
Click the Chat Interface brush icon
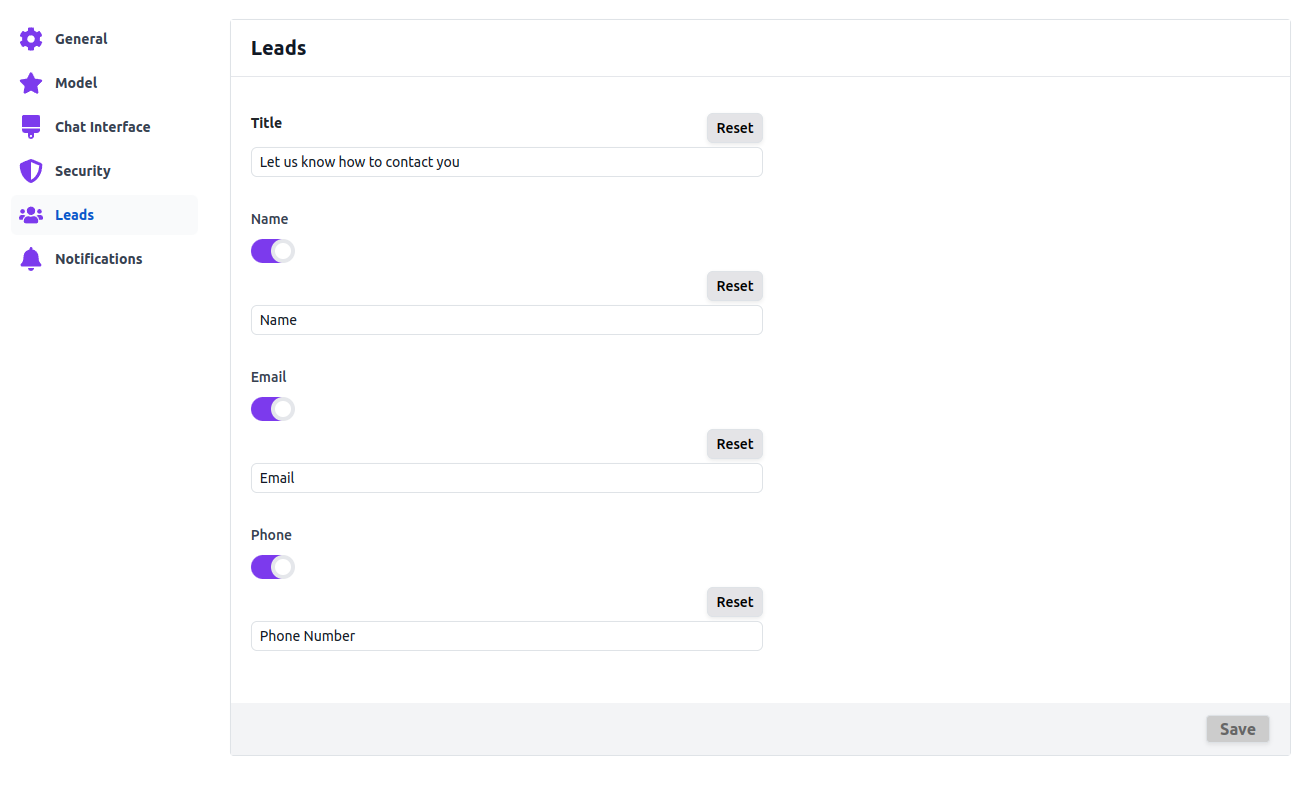(x=31, y=127)
